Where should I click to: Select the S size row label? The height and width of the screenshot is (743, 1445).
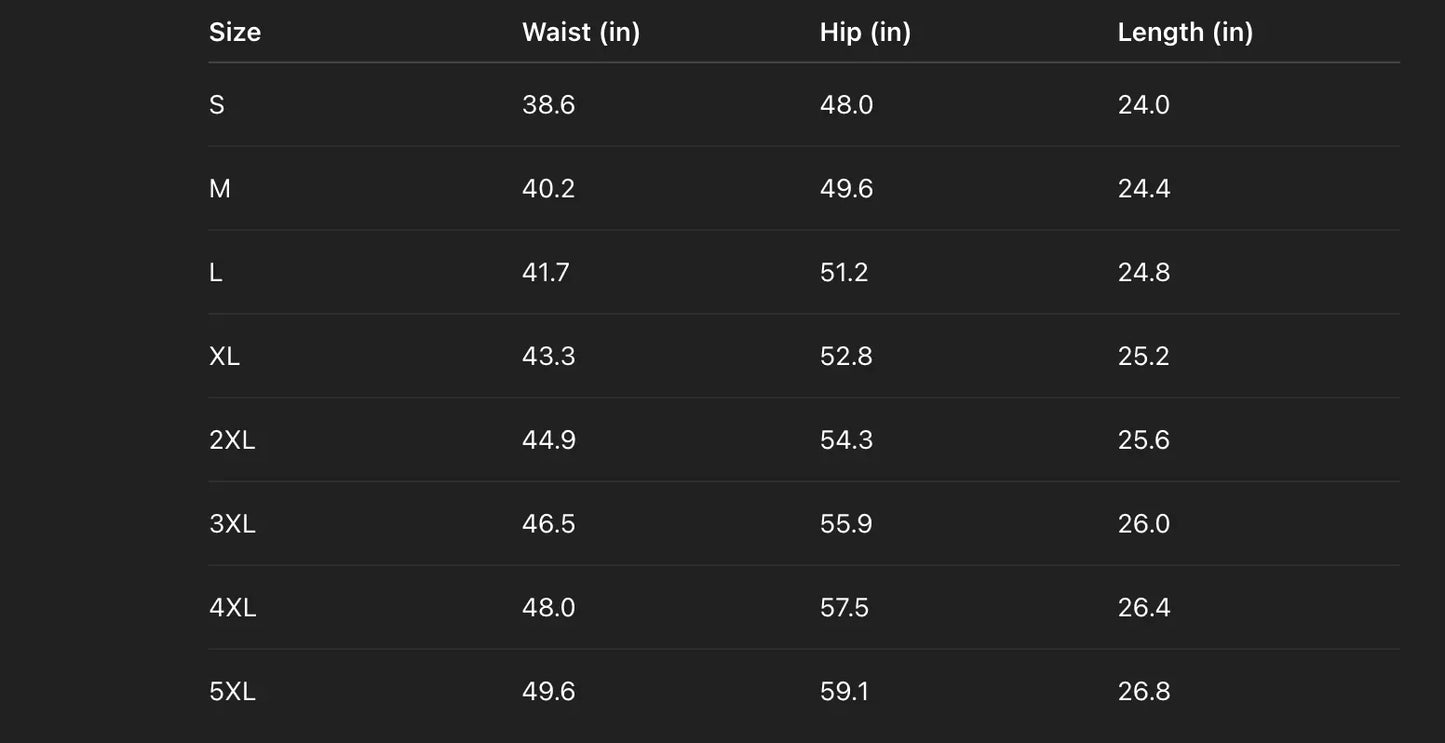(217, 105)
